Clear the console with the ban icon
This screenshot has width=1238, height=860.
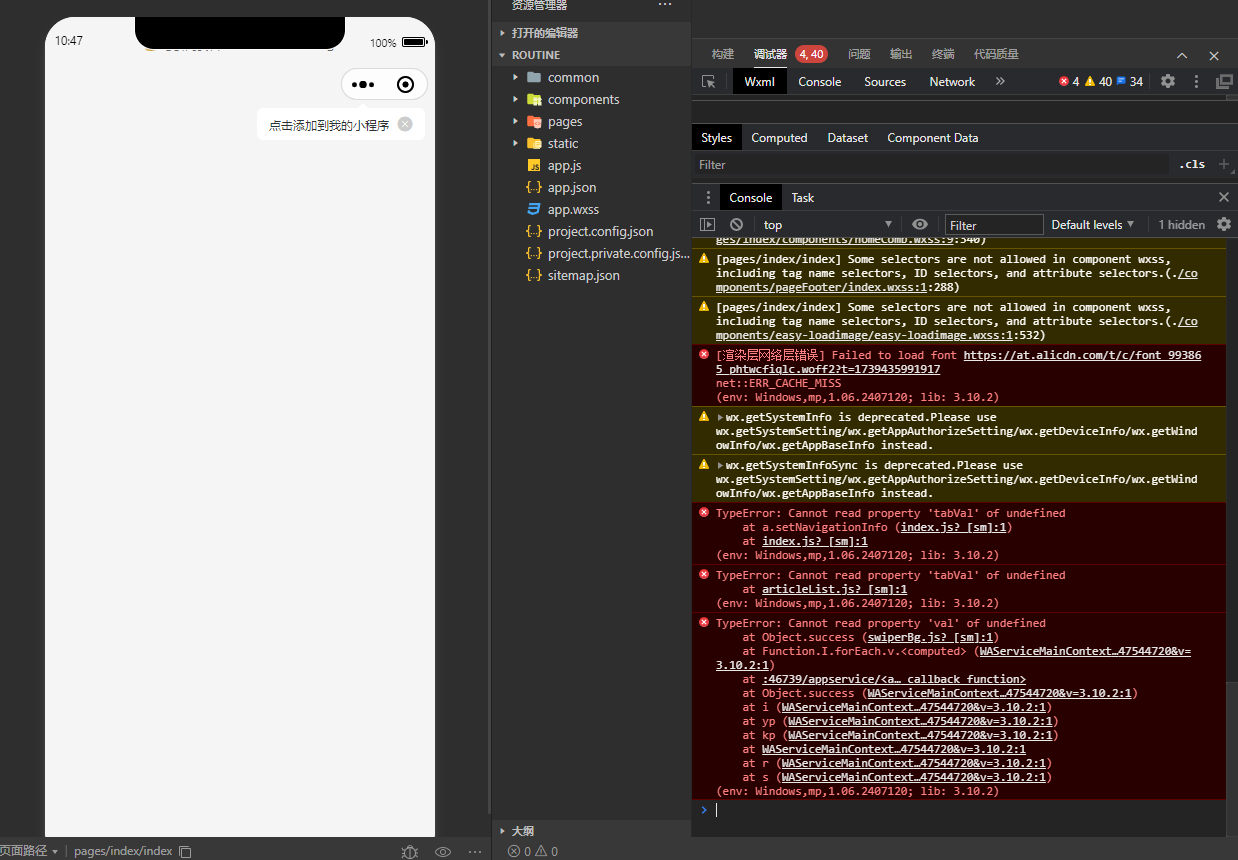click(x=736, y=225)
